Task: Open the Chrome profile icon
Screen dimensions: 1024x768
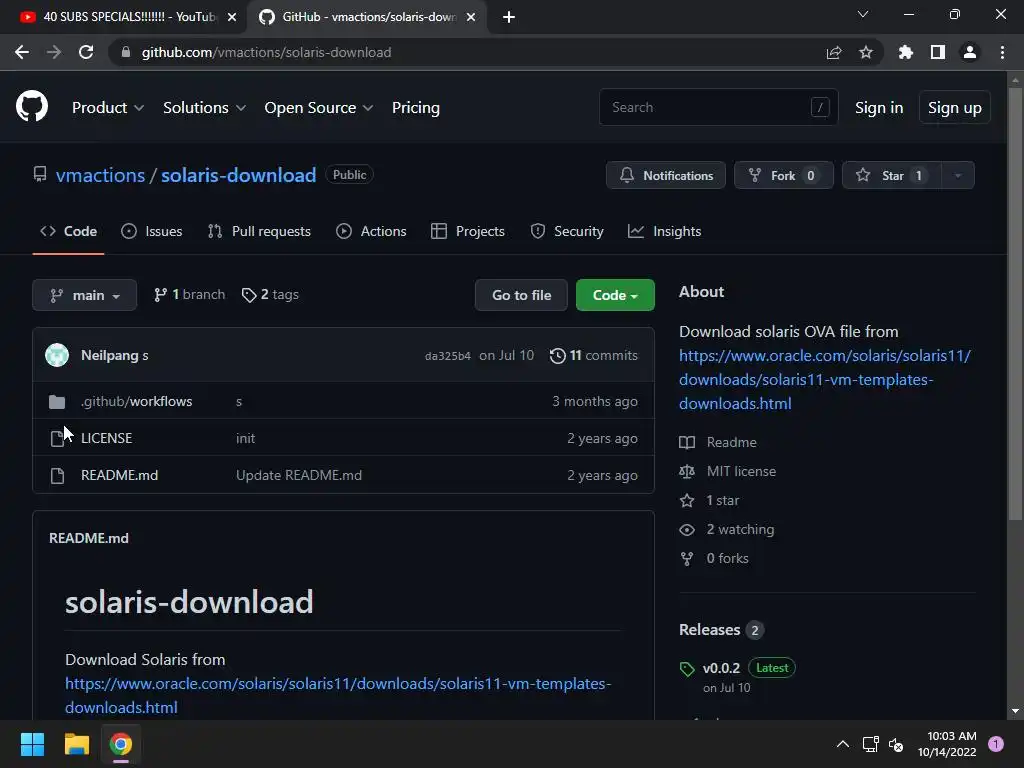Action: pyautogui.click(x=970, y=52)
